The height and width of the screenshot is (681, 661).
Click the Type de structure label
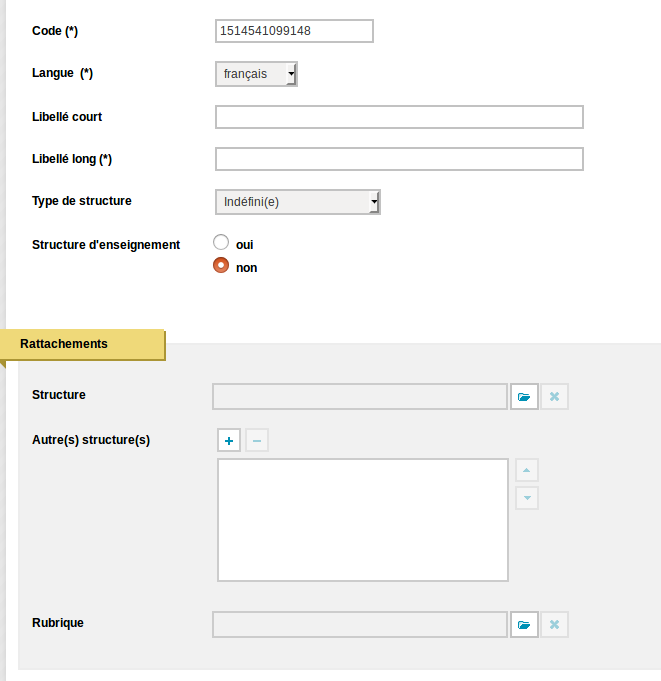[82, 201]
